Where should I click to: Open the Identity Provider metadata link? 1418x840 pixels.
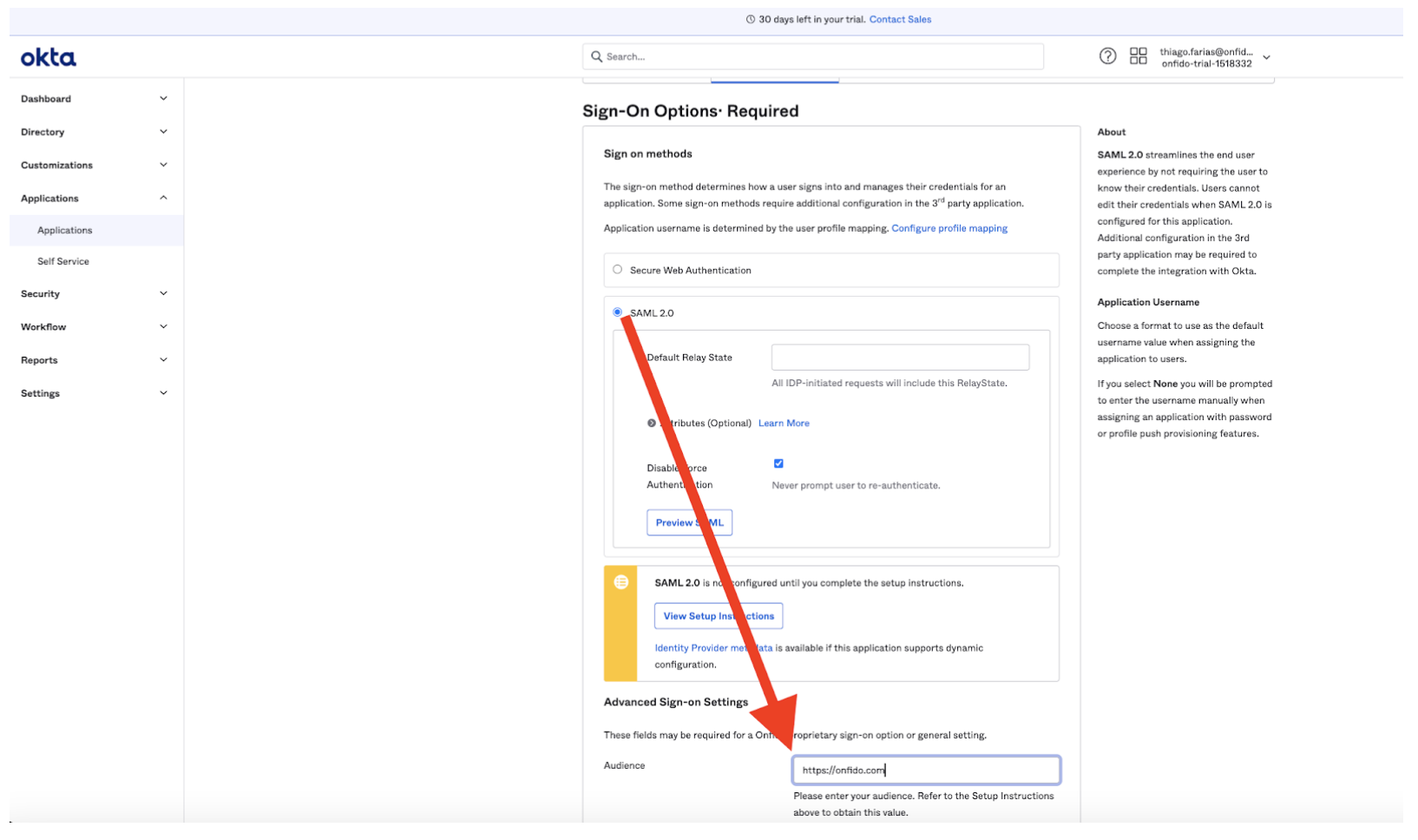(713, 648)
